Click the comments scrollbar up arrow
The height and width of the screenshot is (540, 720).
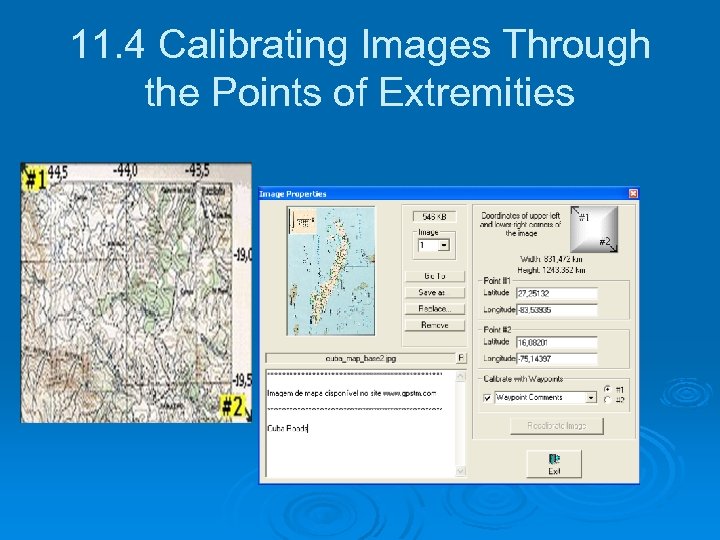(461, 377)
